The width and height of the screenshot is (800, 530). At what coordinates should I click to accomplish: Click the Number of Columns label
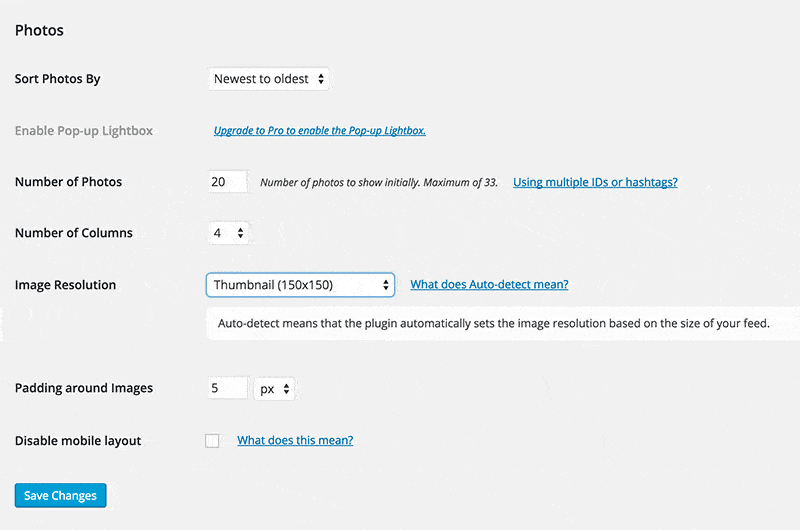(x=74, y=233)
